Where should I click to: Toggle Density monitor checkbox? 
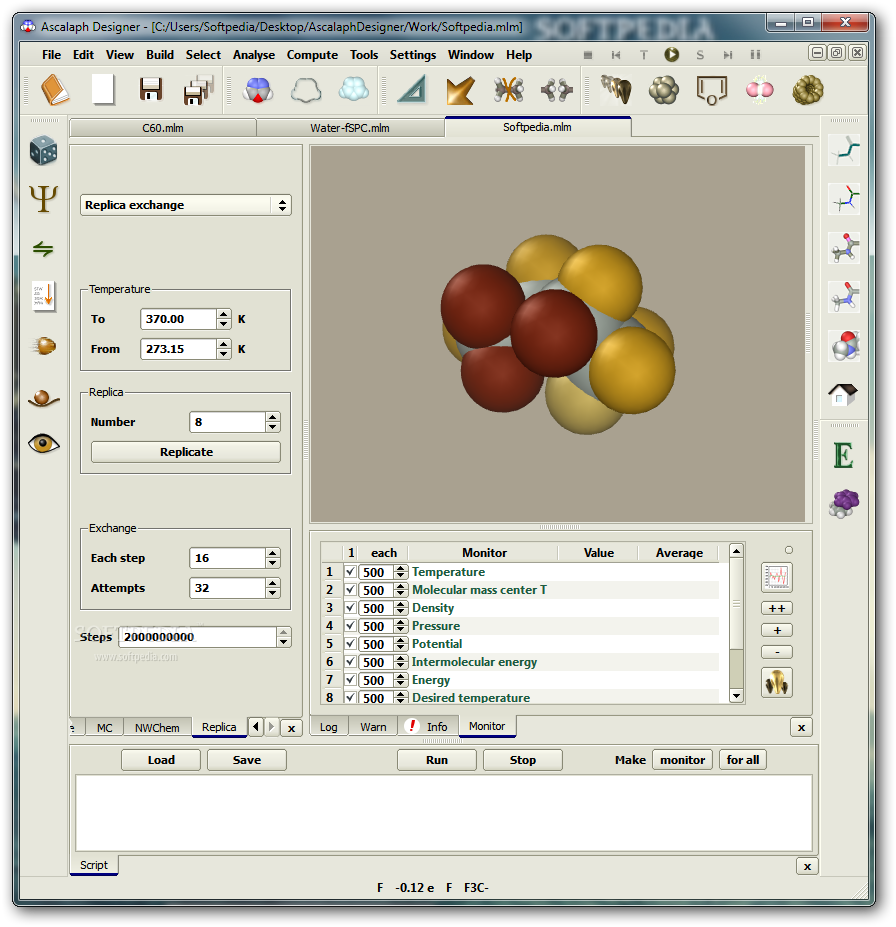click(x=350, y=608)
